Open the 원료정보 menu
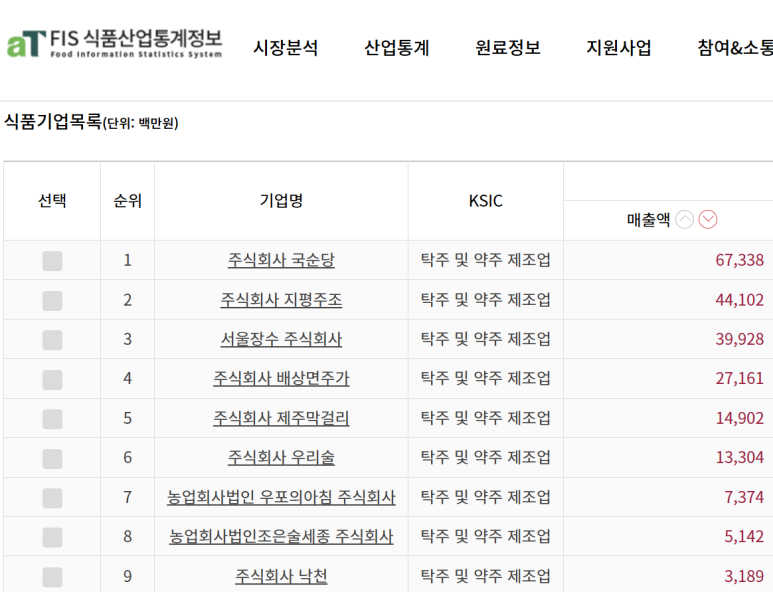The image size is (773, 592). (508, 48)
